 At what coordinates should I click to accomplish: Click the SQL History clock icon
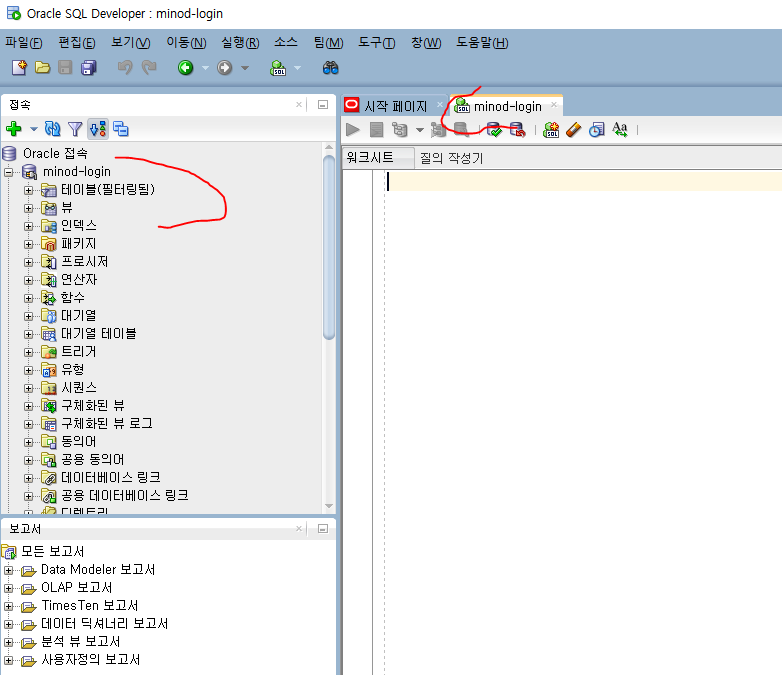pos(596,130)
